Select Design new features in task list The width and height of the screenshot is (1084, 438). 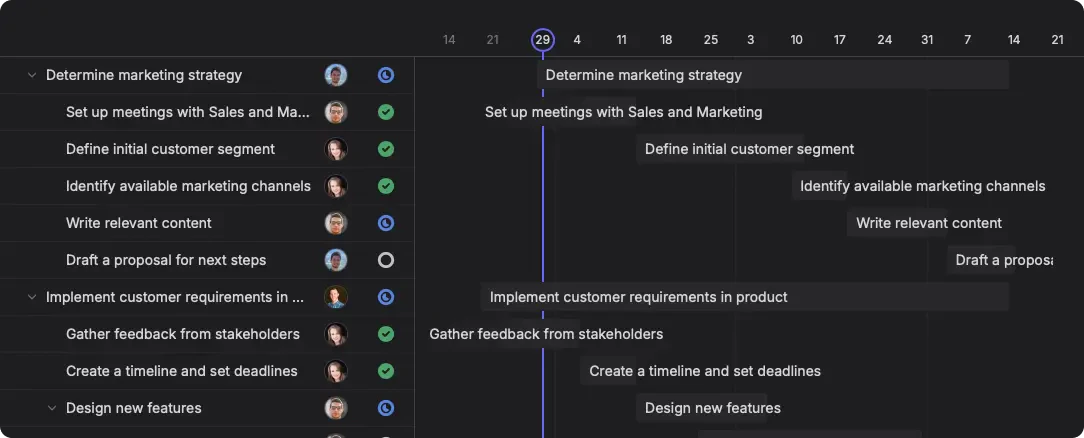[133, 408]
